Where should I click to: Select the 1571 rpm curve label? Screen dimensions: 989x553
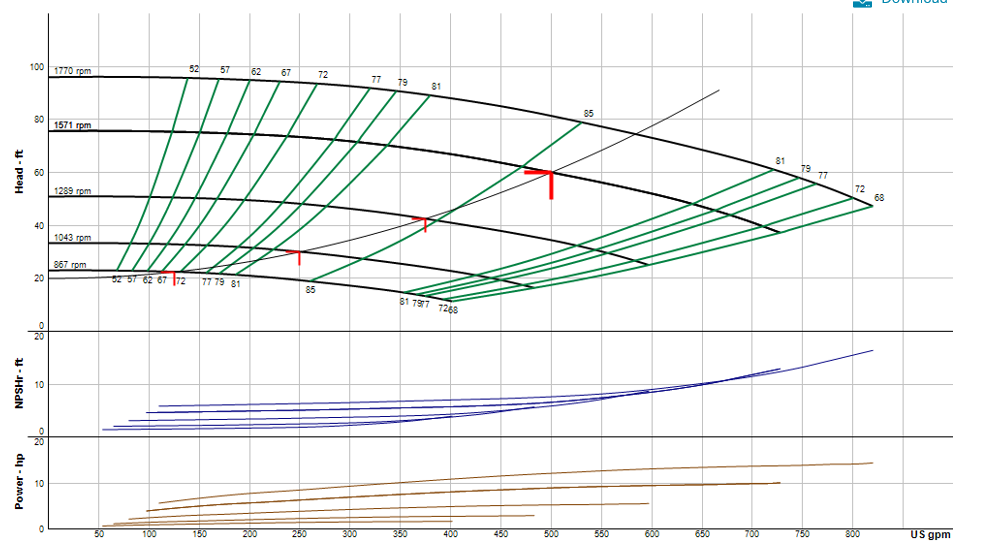(x=72, y=125)
